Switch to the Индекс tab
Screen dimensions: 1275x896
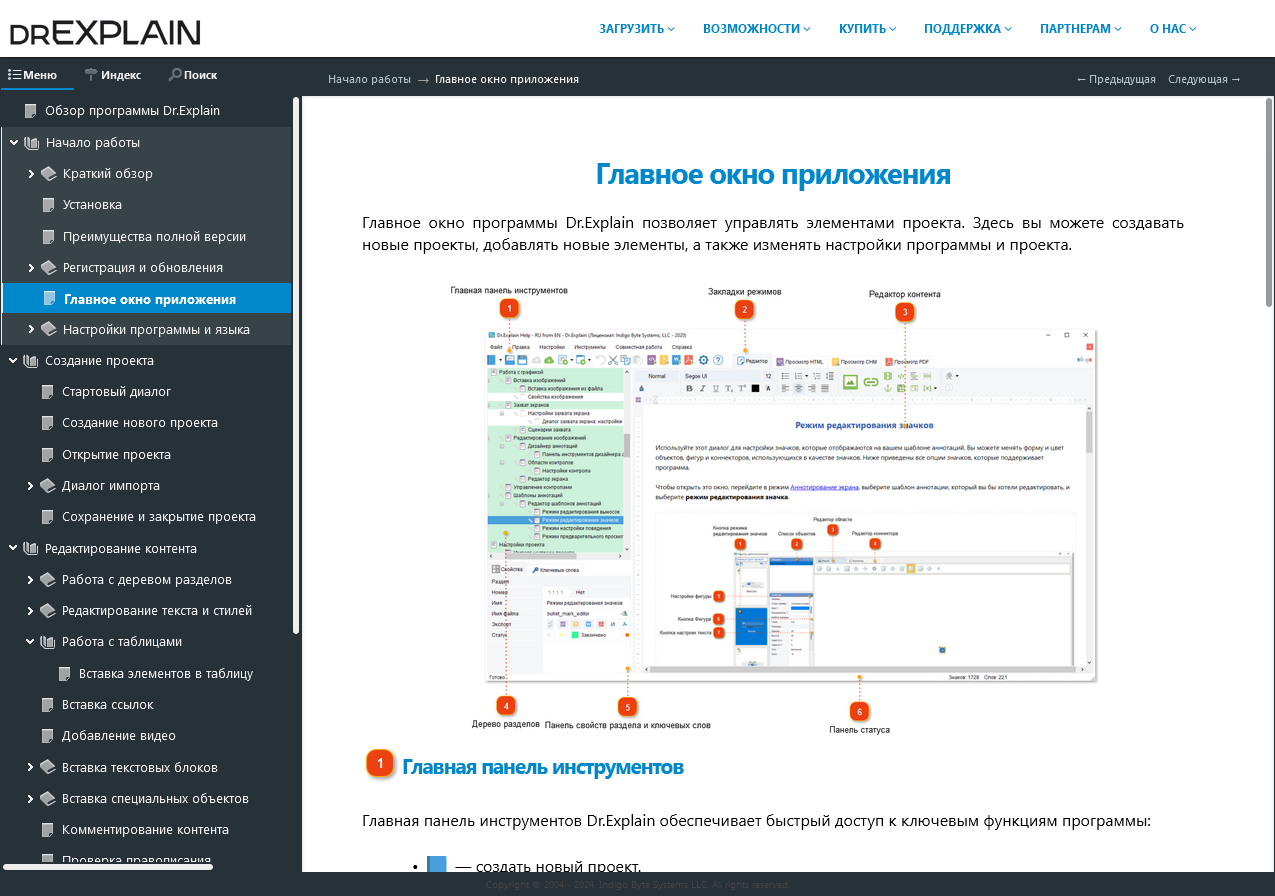pyautogui.click(x=112, y=75)
